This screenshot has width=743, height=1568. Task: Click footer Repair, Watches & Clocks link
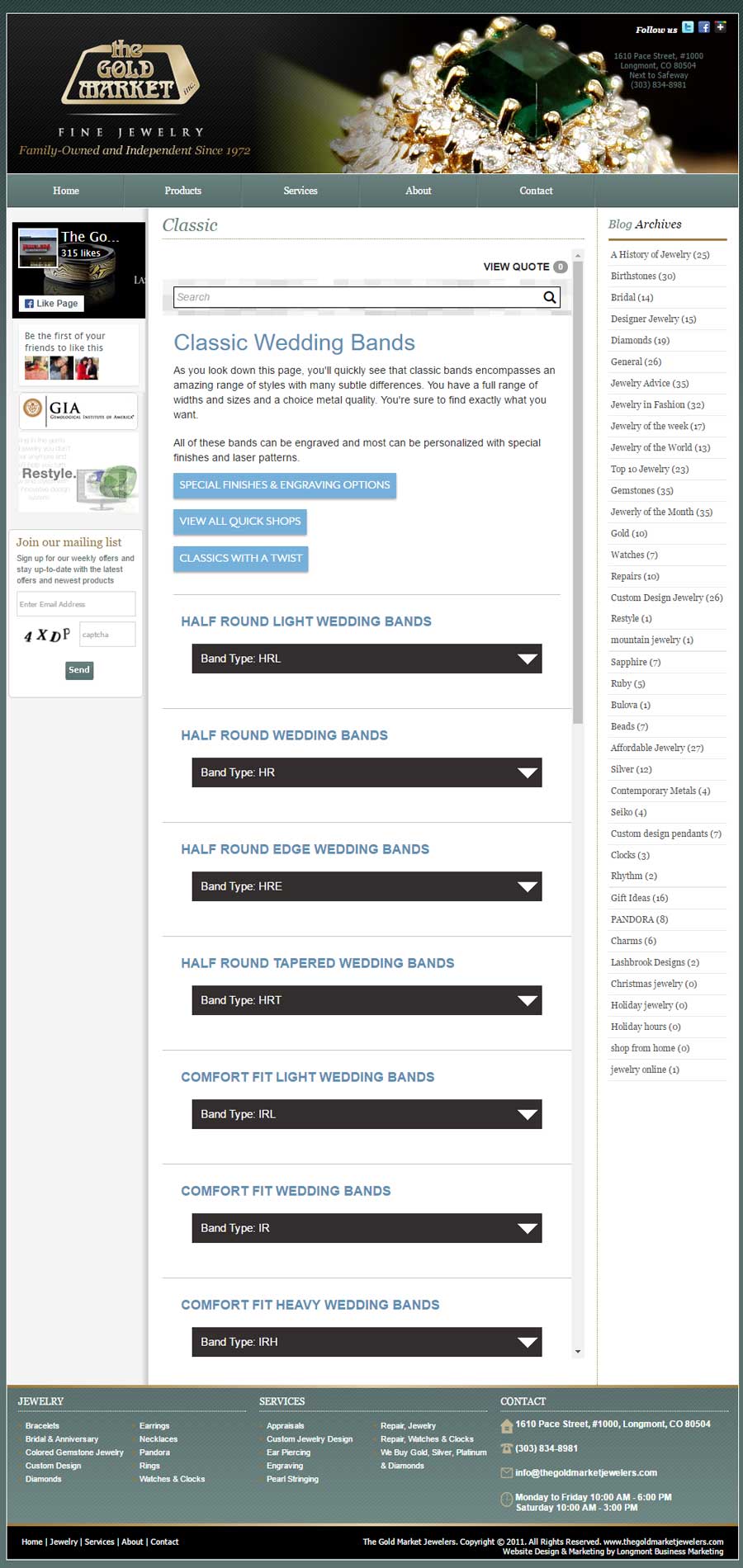coord(427,1439)
